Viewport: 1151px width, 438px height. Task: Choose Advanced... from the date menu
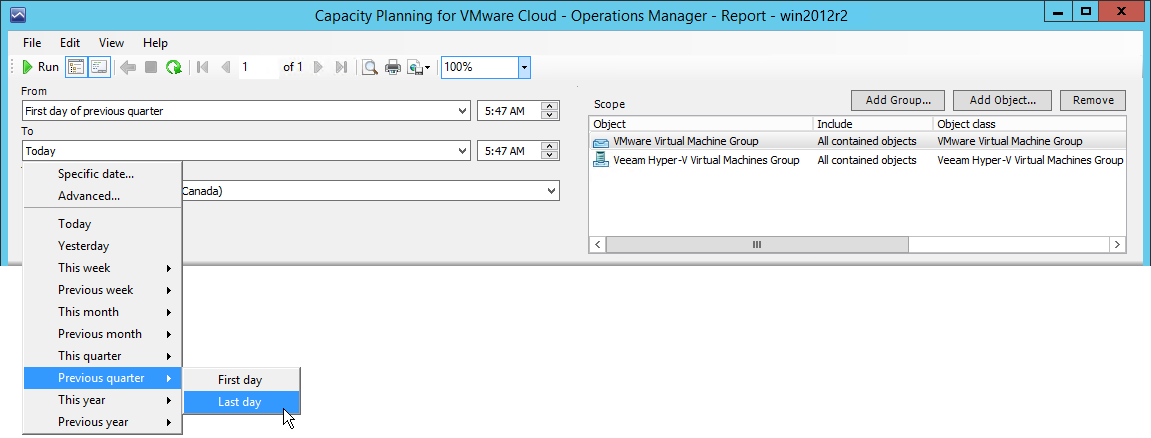point(103,196)
